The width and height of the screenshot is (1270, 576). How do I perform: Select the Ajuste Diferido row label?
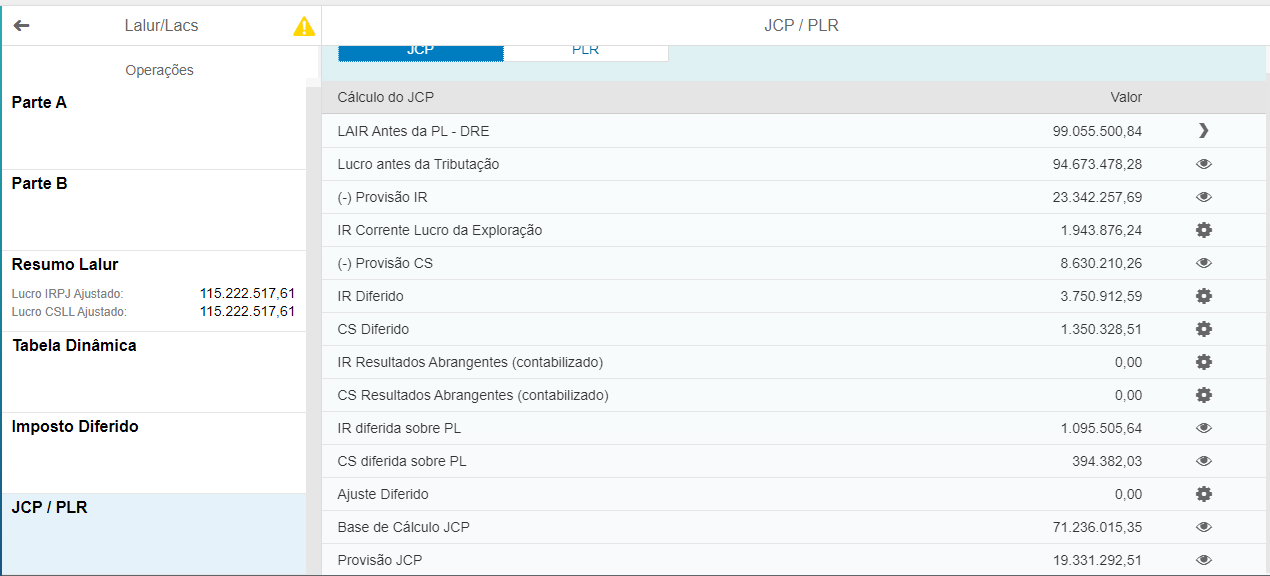(x=385, y=494)
